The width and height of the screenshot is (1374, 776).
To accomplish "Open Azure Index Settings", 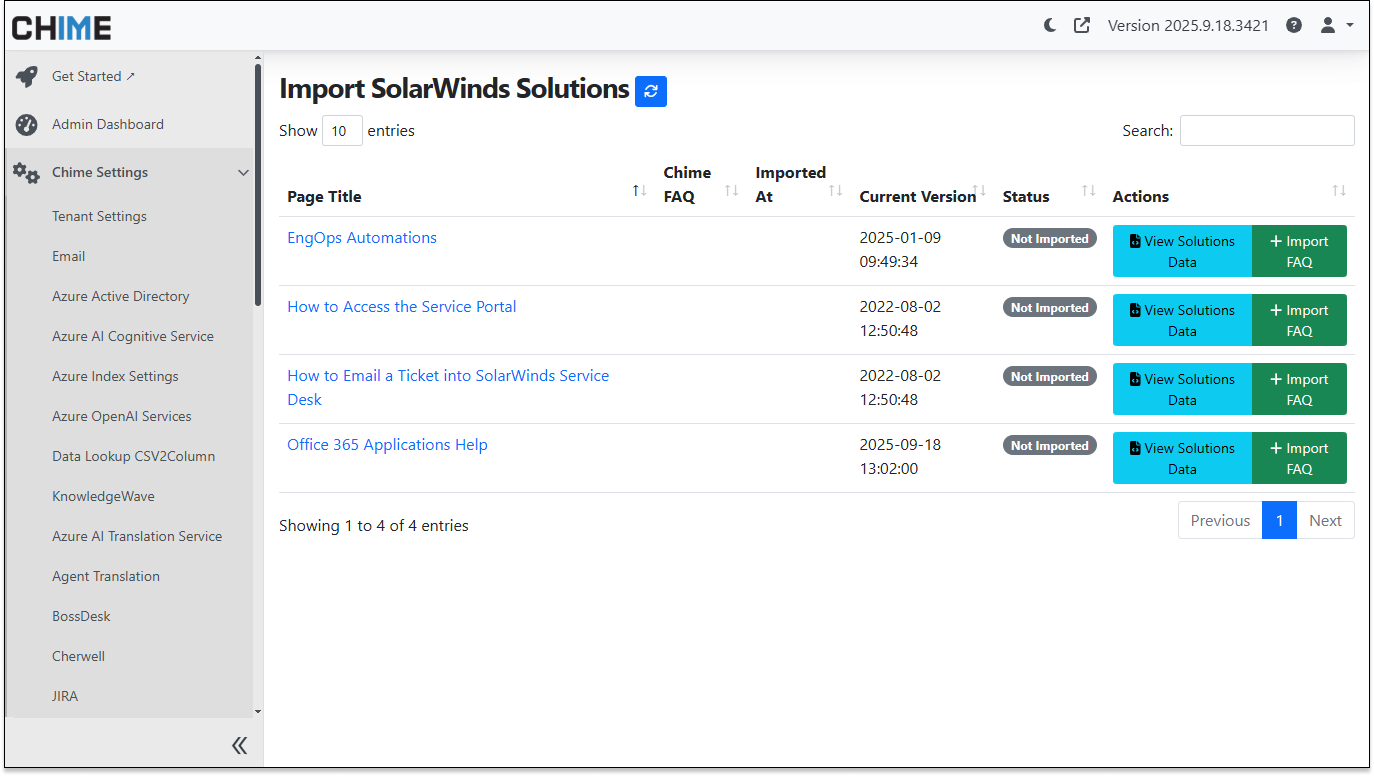I will (115, 376).
